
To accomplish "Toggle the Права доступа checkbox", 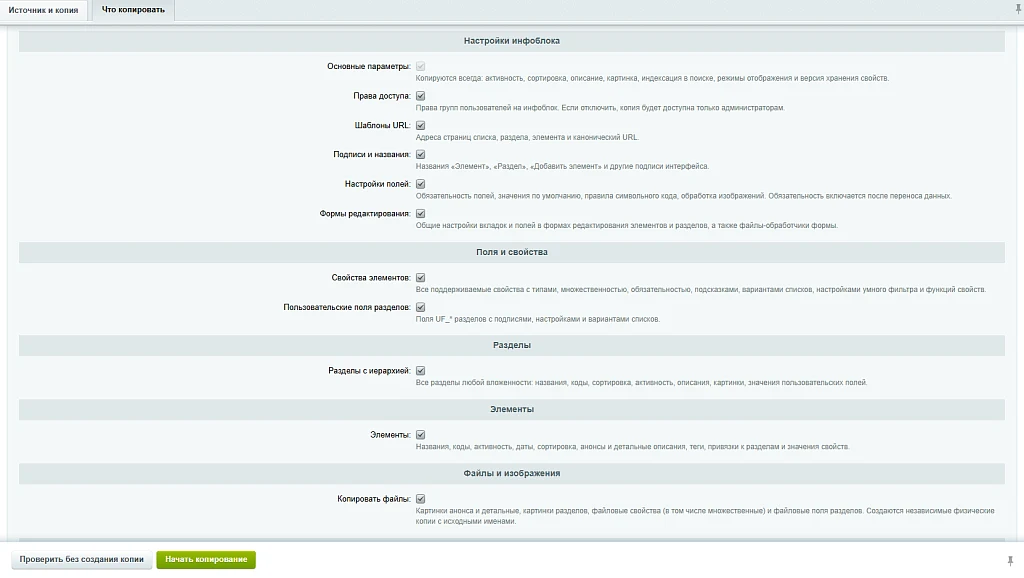I will point(421,96).
